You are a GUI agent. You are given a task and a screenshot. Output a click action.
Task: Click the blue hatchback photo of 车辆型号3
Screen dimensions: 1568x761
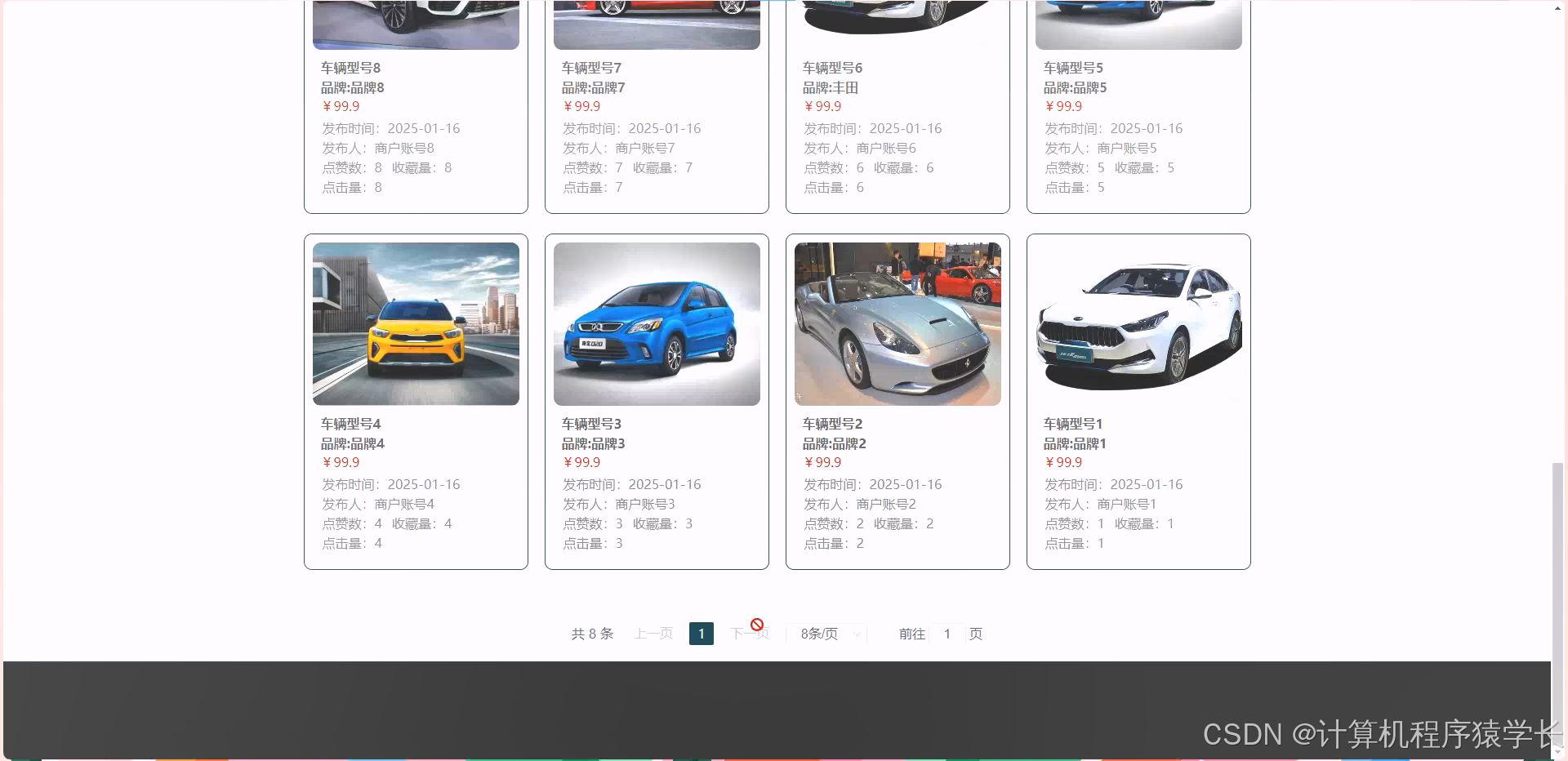click(x=657, y=323)
